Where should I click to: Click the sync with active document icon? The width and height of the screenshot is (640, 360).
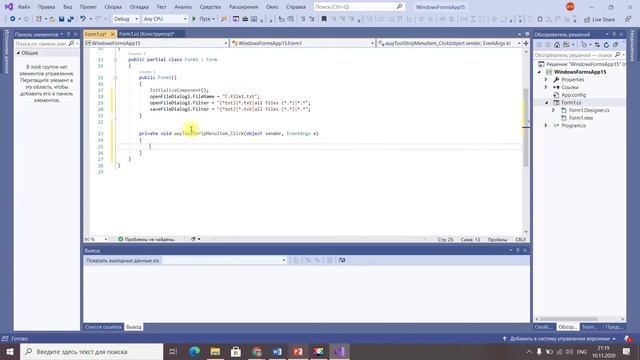click(x=597, y=45)
